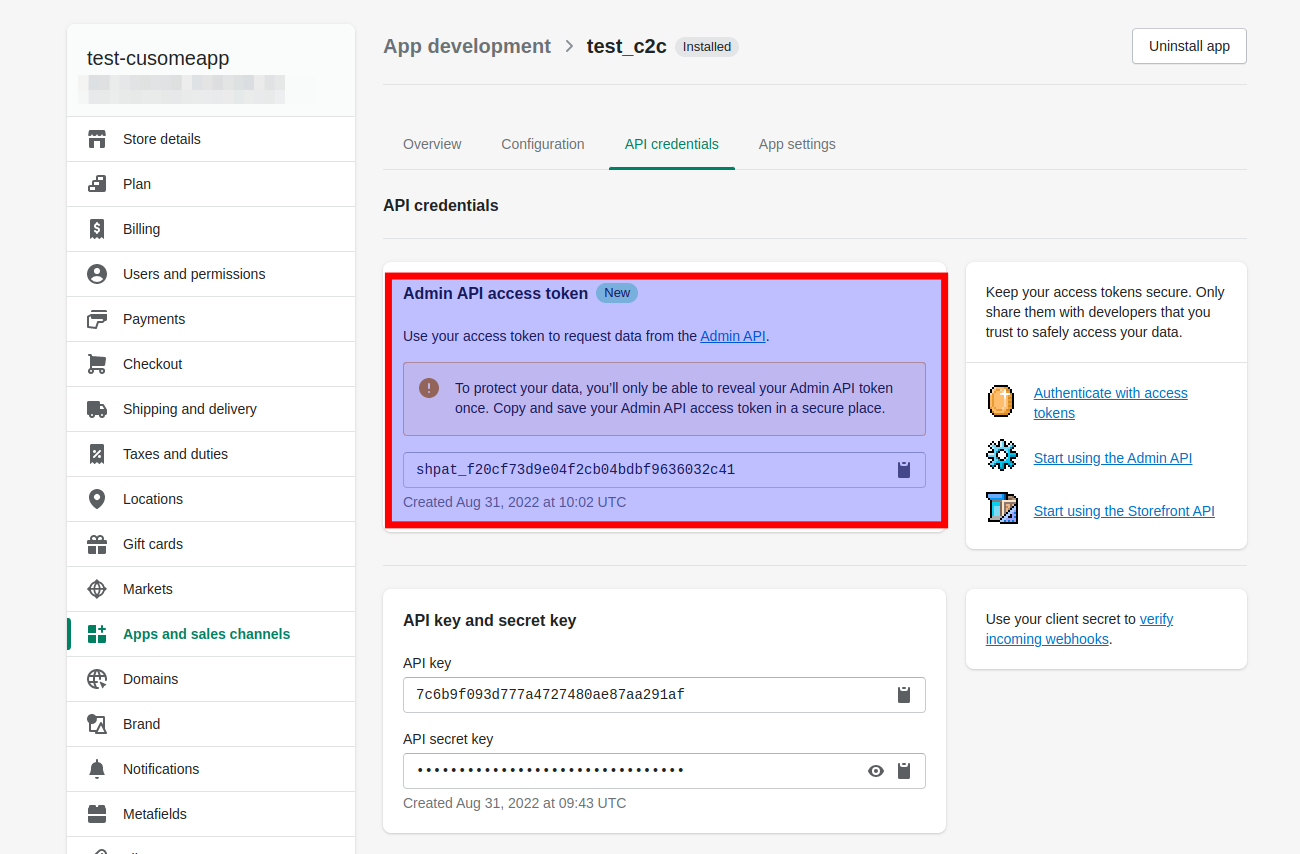The image size is (1300, 854).
Task: Copy the API key to clipboard
Action: (904, 694)
